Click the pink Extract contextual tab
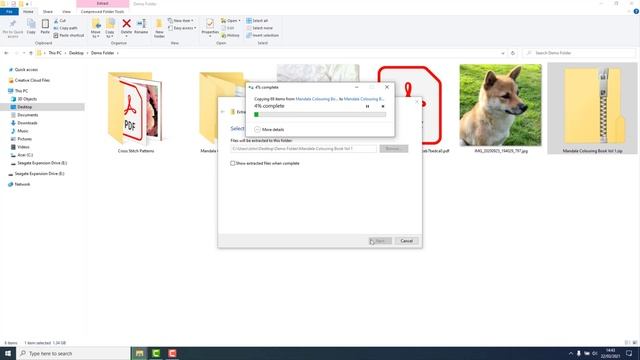The height and width of the screenshot is (360, 640). pyautogui.click(x=102, y=4)
